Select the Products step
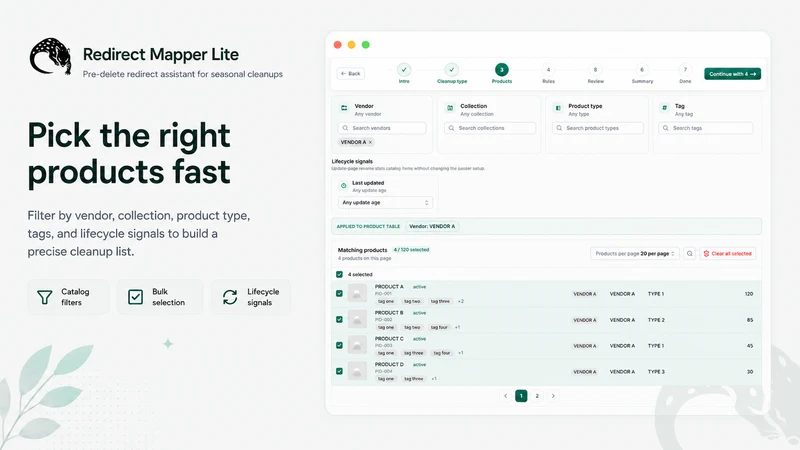800x450 pixels. click(x=502, y=73)
